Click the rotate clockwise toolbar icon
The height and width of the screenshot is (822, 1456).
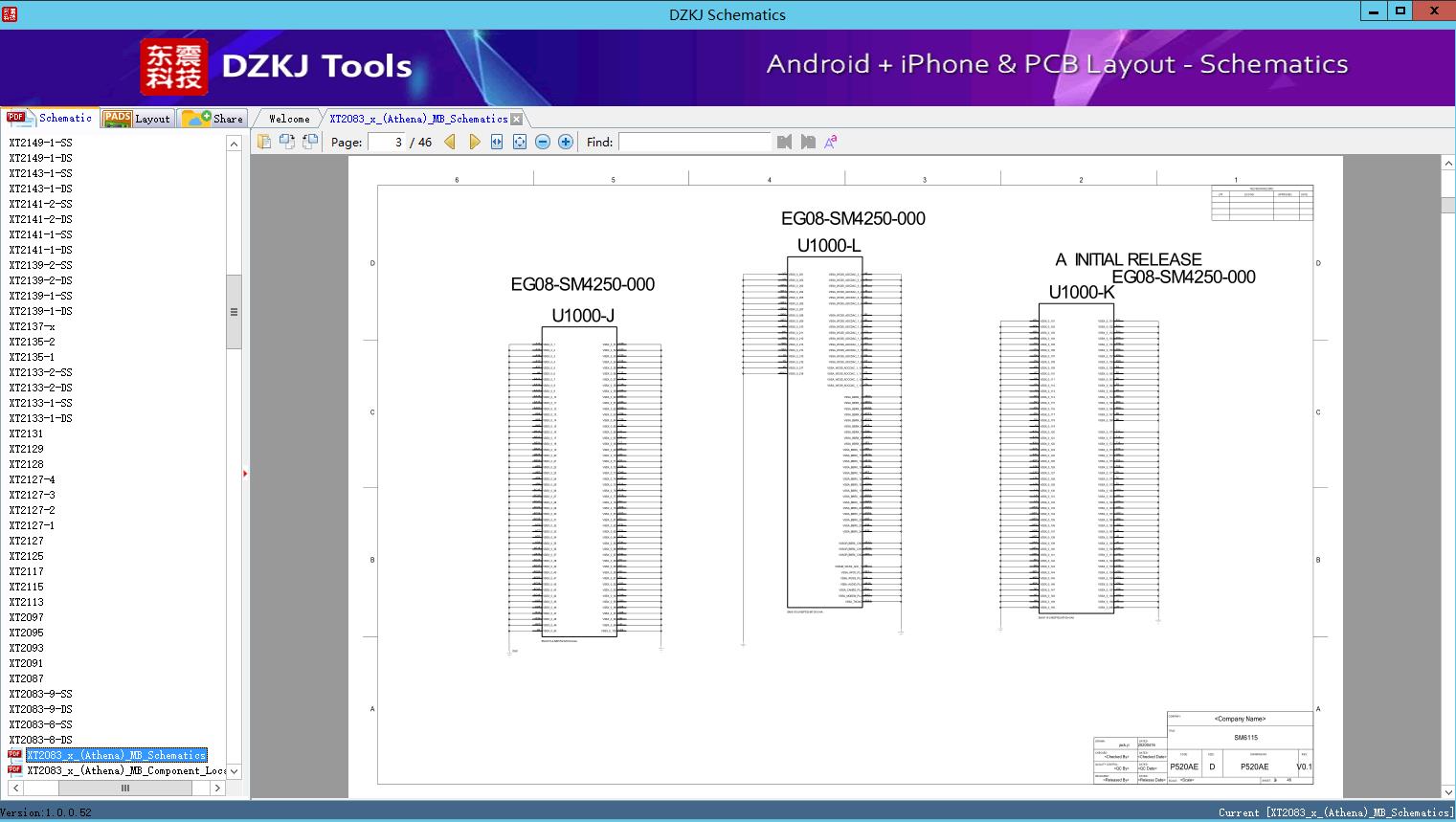[x=287, y=142]
